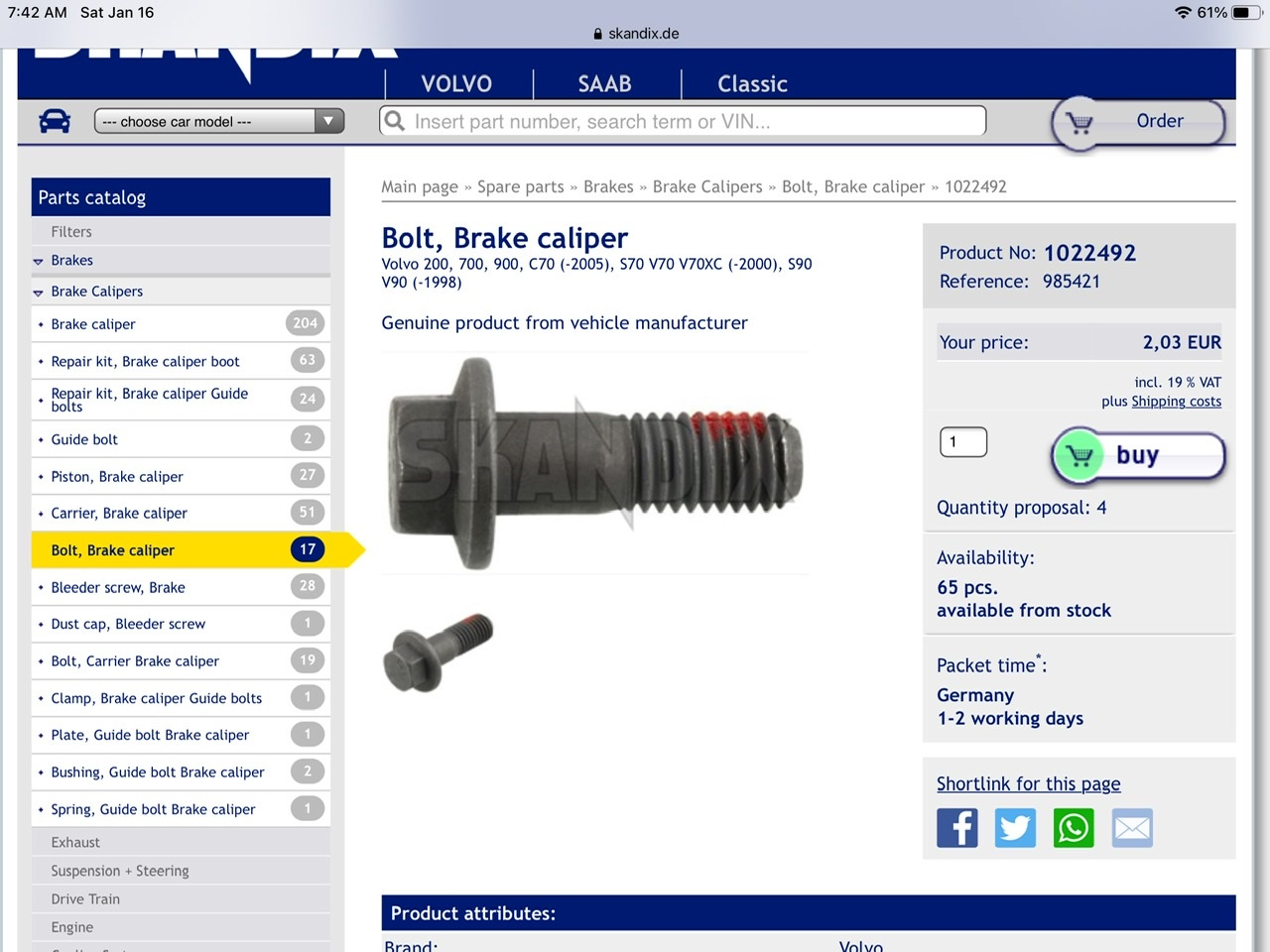This screenshot has height=952, width=1270.
Task: Share page via Facebook icon
Action: [956, 827]
